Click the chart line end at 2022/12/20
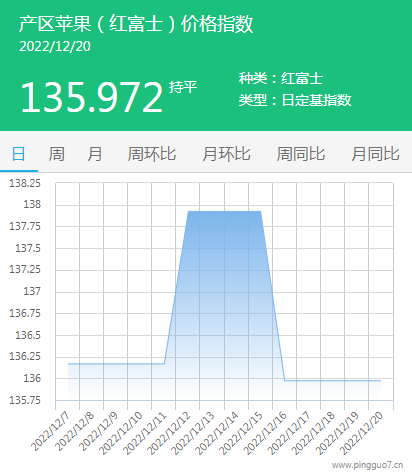412x475 pixels. (380, 380)
